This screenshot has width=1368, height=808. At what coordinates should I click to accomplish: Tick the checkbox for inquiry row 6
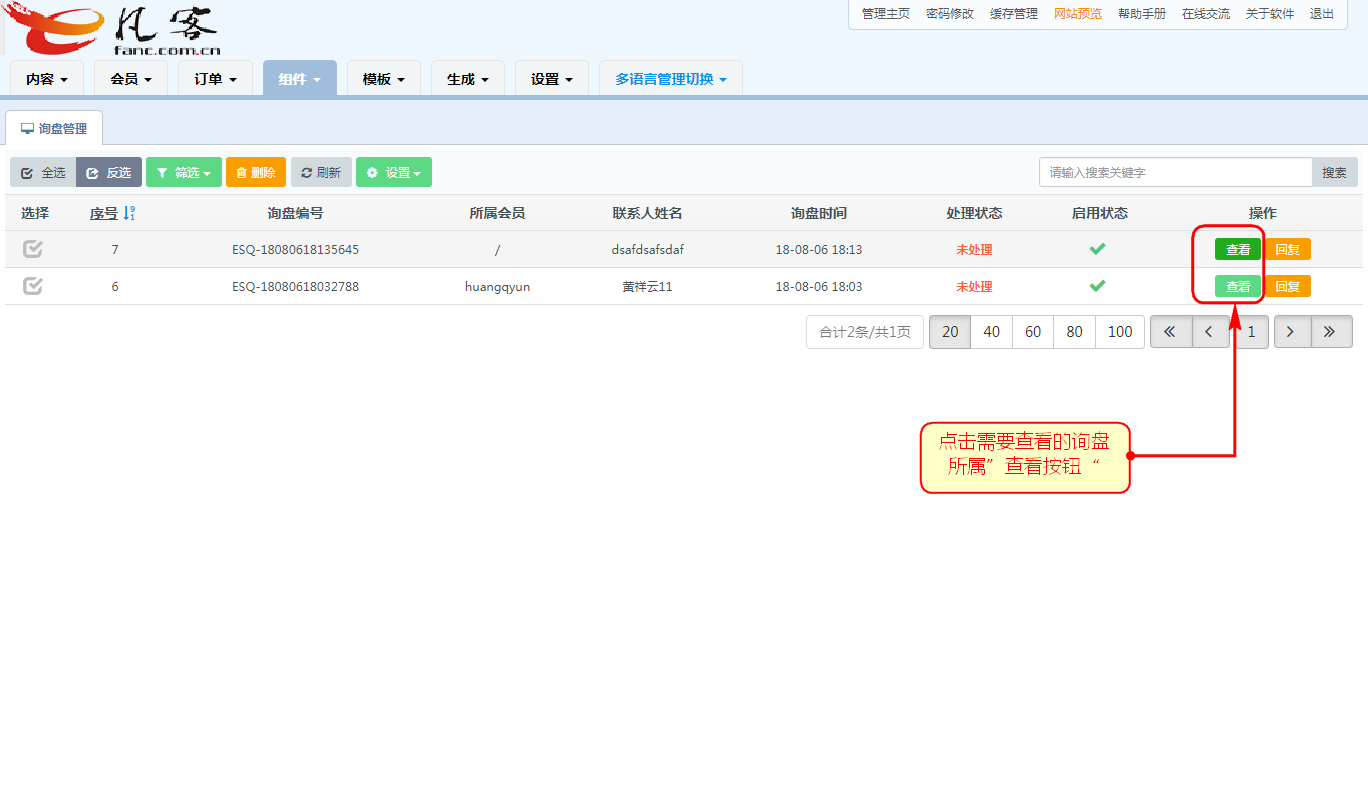(33, 286)
